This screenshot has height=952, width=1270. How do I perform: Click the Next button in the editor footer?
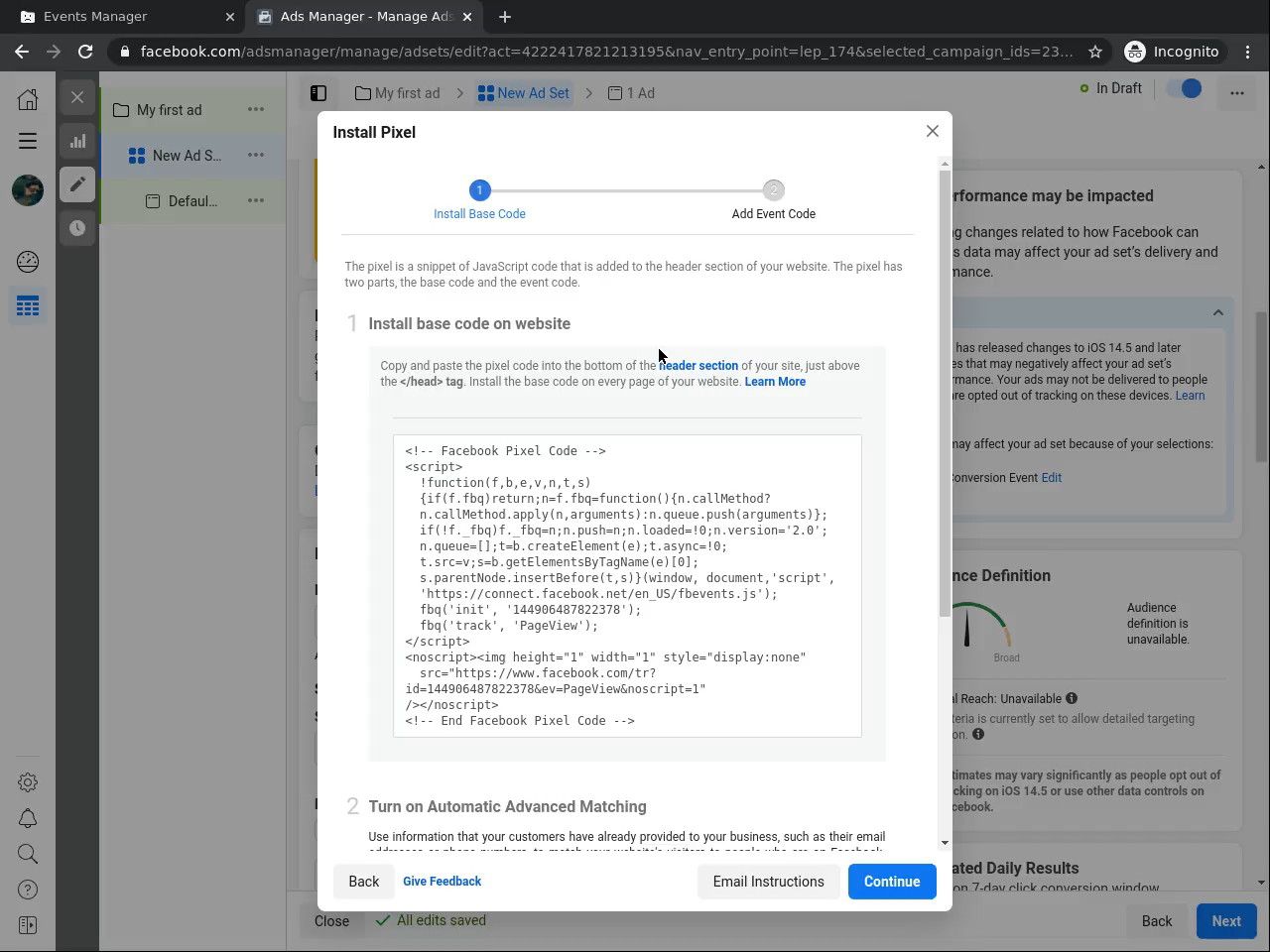click(x=1226, y=921)
